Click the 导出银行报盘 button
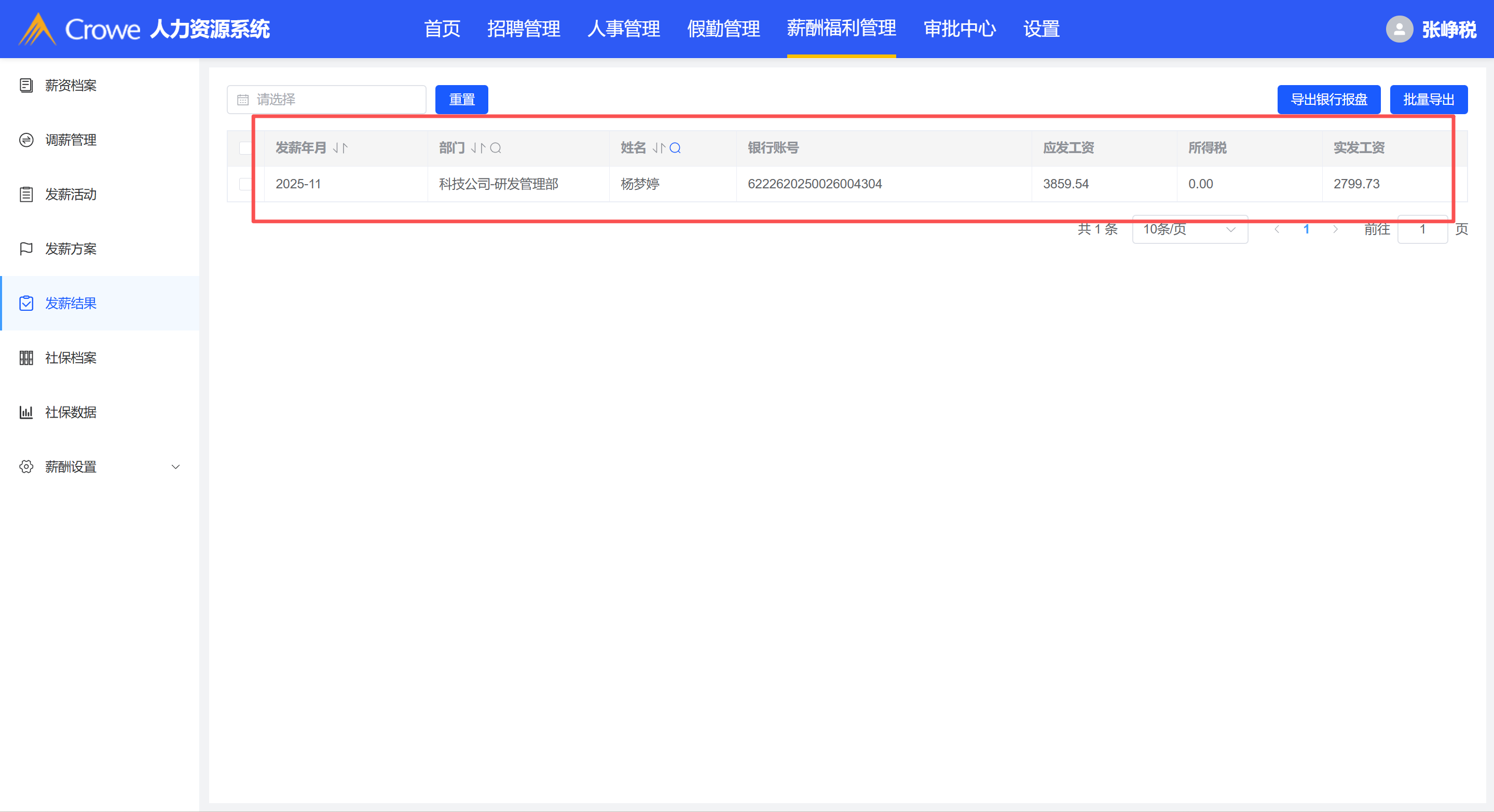This screenshot has height=812, width=1494. pos(1328,100)
